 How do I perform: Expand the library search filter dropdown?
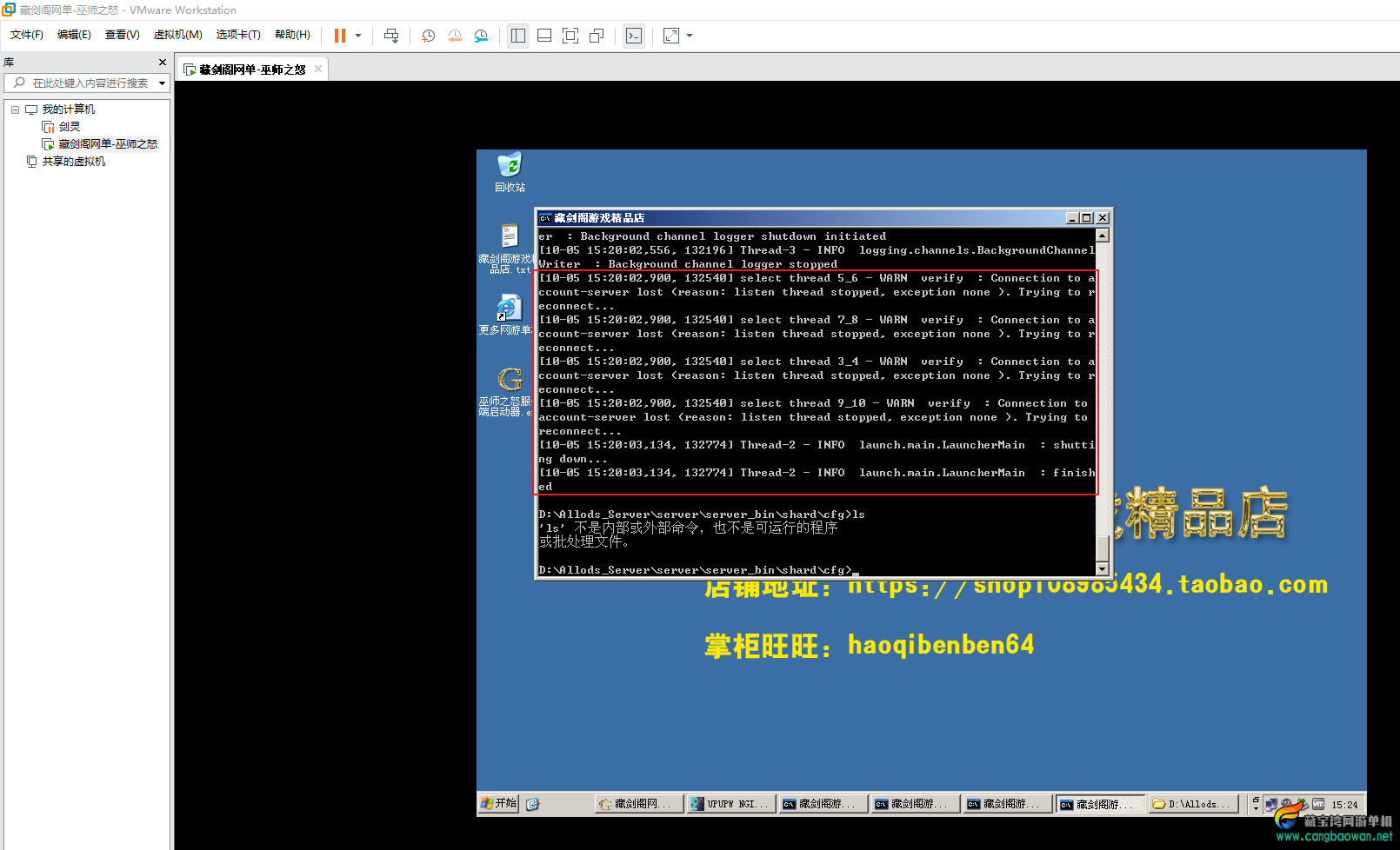tap(162, 83)
